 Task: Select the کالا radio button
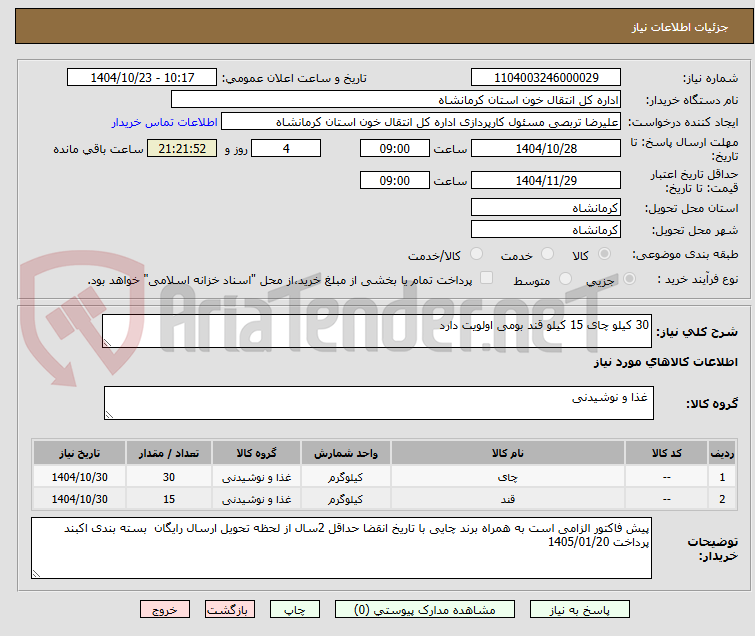604,254
